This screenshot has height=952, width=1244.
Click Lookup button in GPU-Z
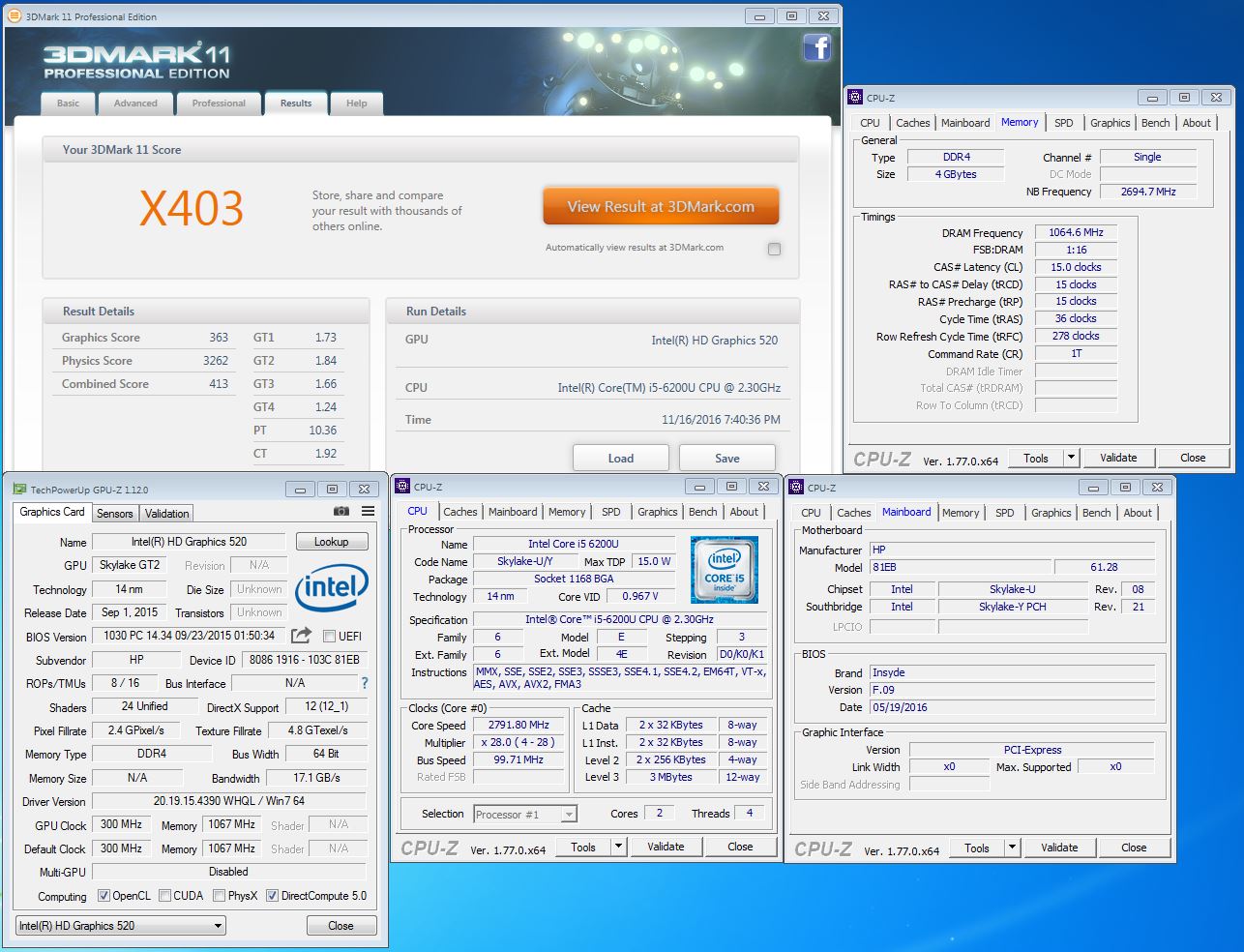click(x=331, y=542)
